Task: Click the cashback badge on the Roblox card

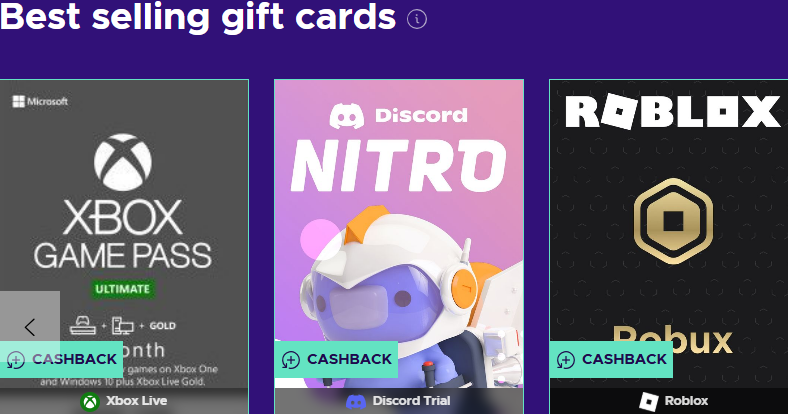Action: (611, 359)
